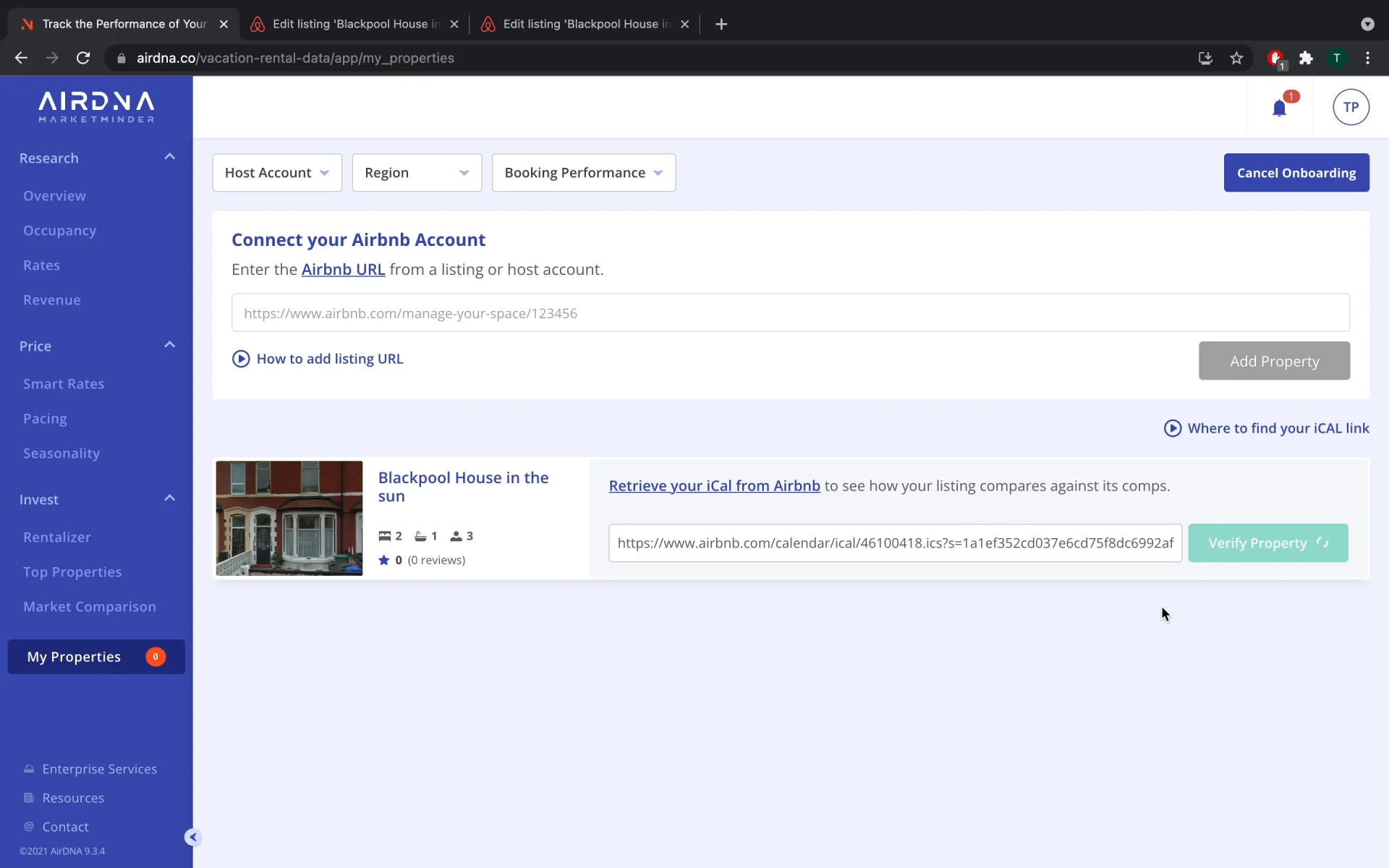Open Revenue in sidebar
This screenshot has width=1389, height=868.
click(51, 300)
